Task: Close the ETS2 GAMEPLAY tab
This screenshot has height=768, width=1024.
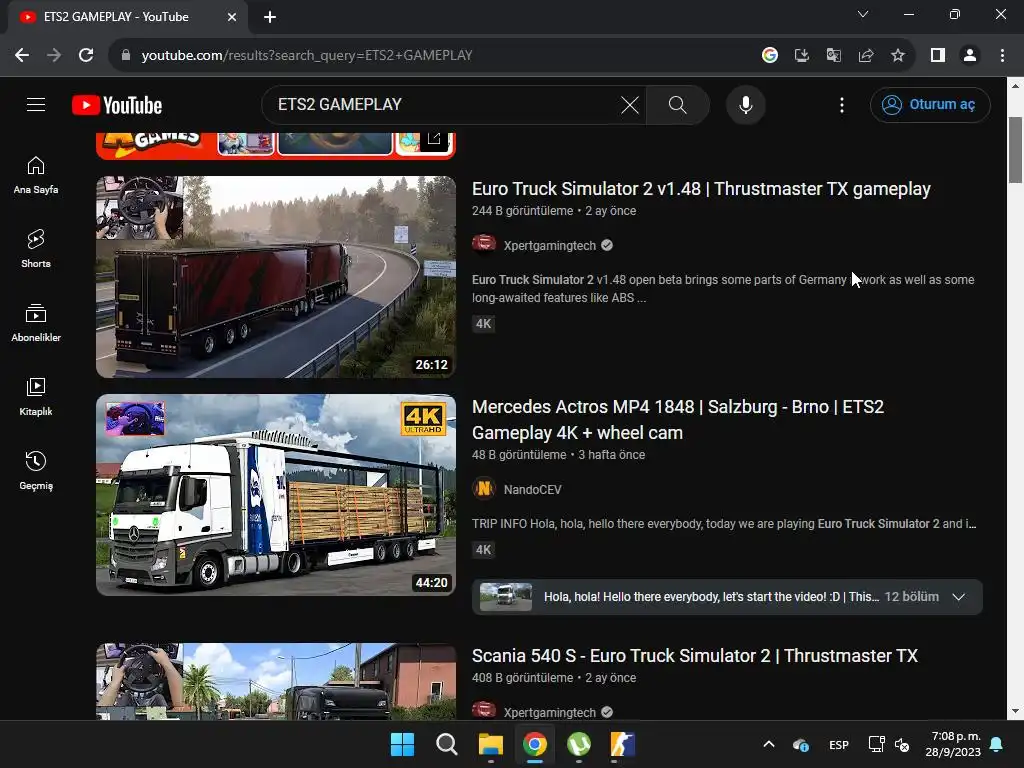Action: [232, 17]
